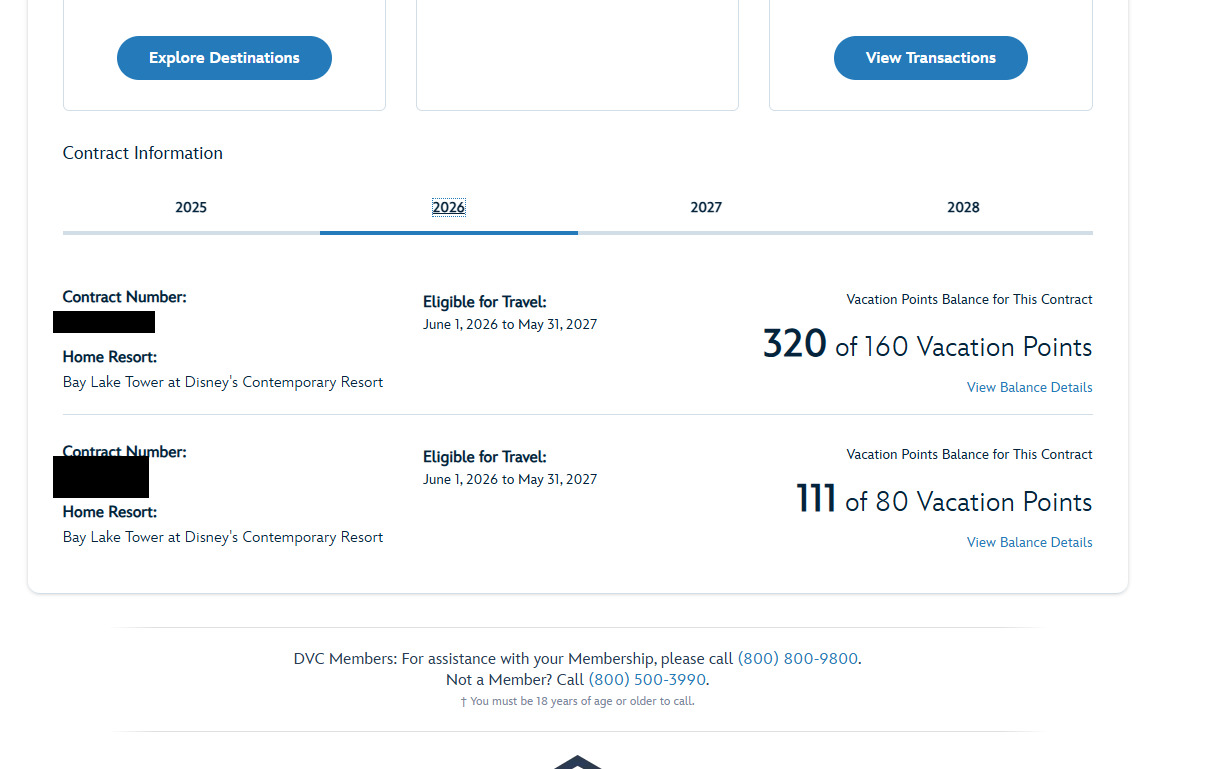This screenshot has height=769, width=1210.
Task: Click the Contract Information heading
Action: pos(143,153)
